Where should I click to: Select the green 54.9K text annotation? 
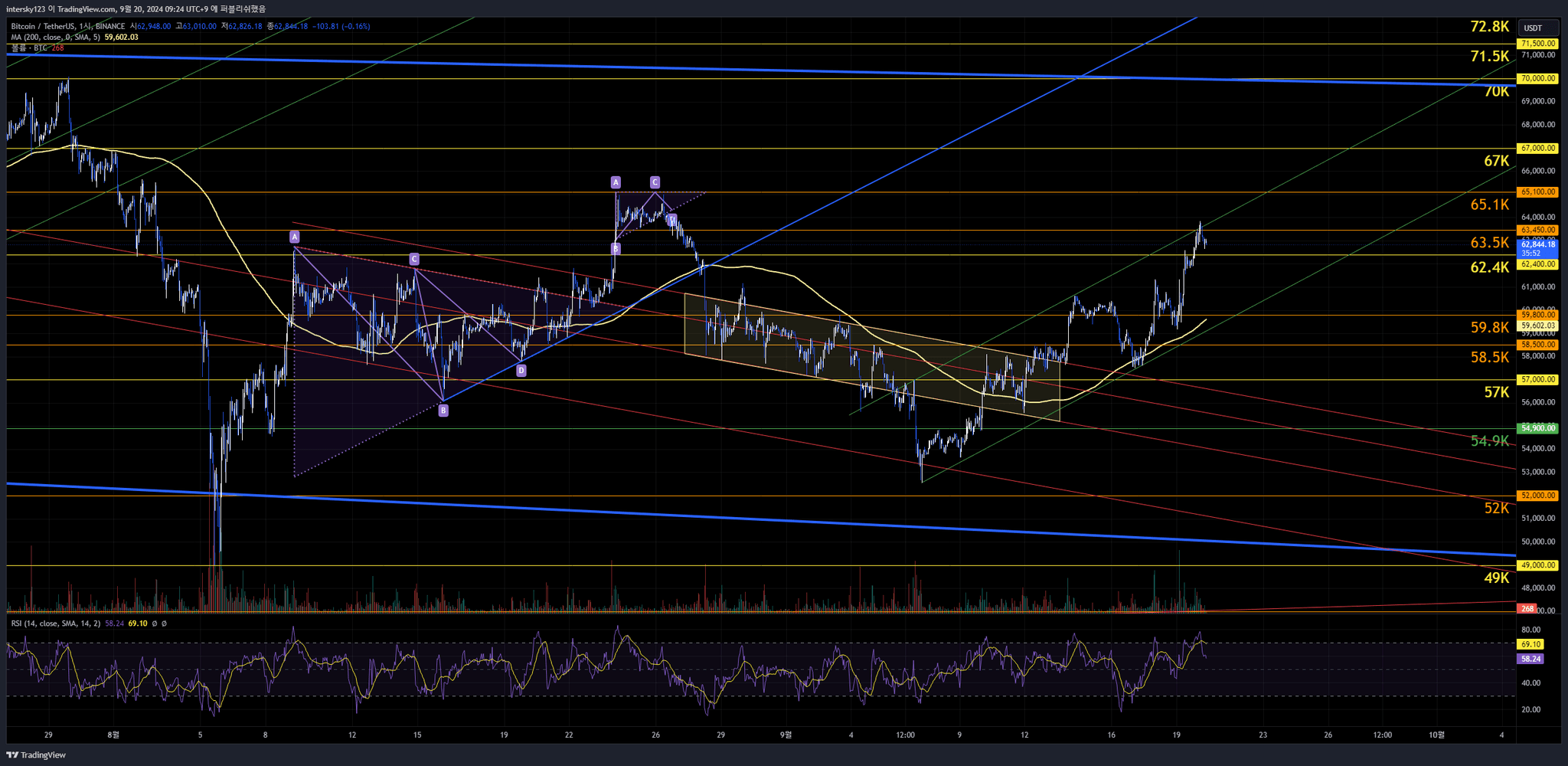coord(1489,440)
